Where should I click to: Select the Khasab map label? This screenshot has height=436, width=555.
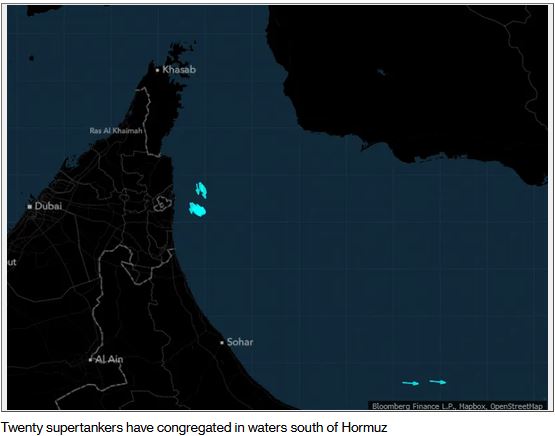(179, 70)
